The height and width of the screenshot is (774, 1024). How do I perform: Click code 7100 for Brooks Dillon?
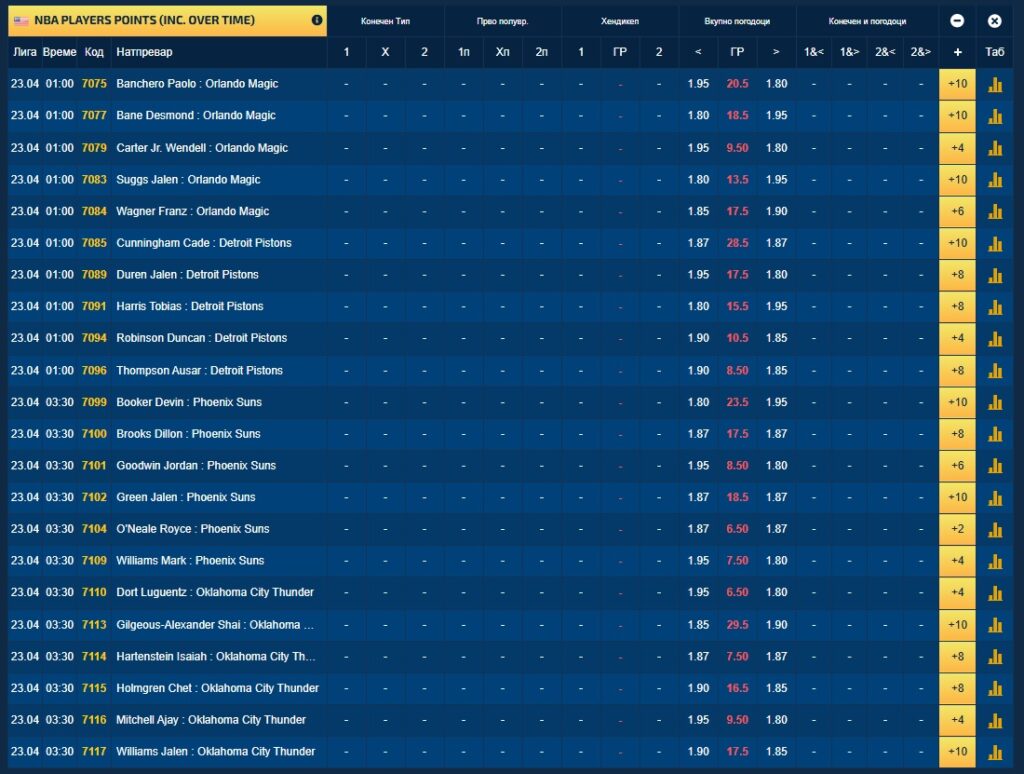click(x=94, y=434)
